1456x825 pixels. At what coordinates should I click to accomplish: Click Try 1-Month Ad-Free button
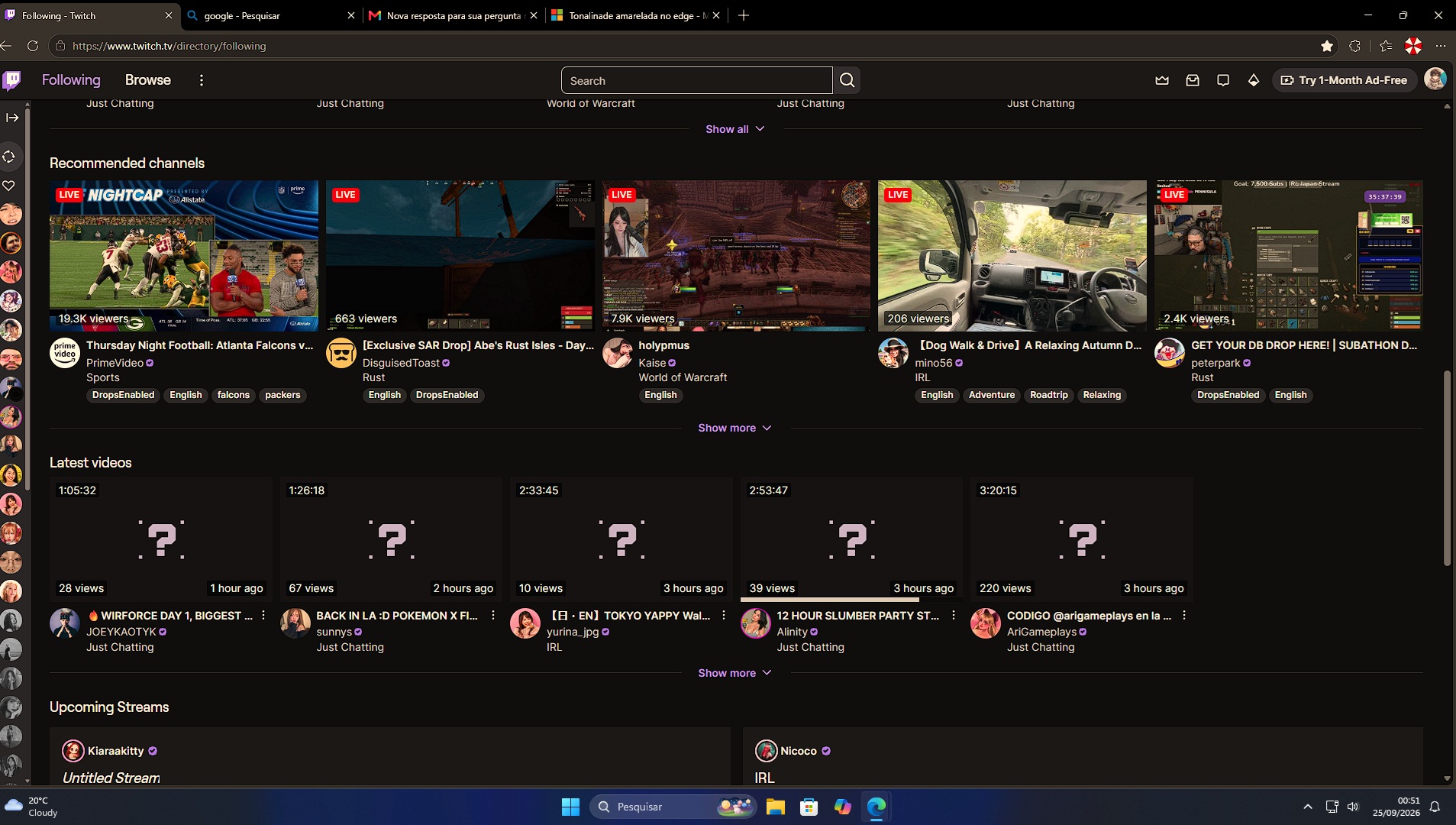pos(1345,80)
